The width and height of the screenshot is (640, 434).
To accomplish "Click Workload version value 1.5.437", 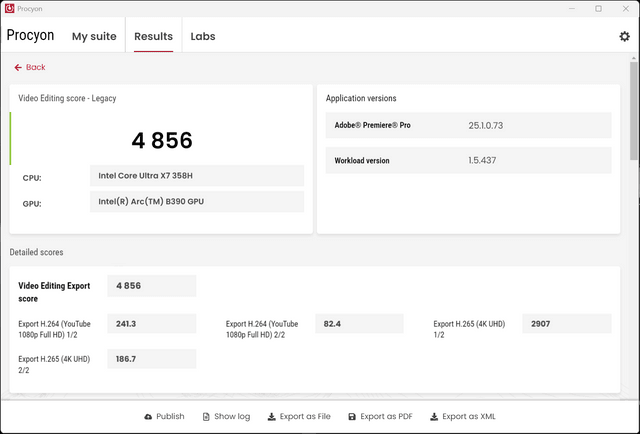I will [482, 160].
